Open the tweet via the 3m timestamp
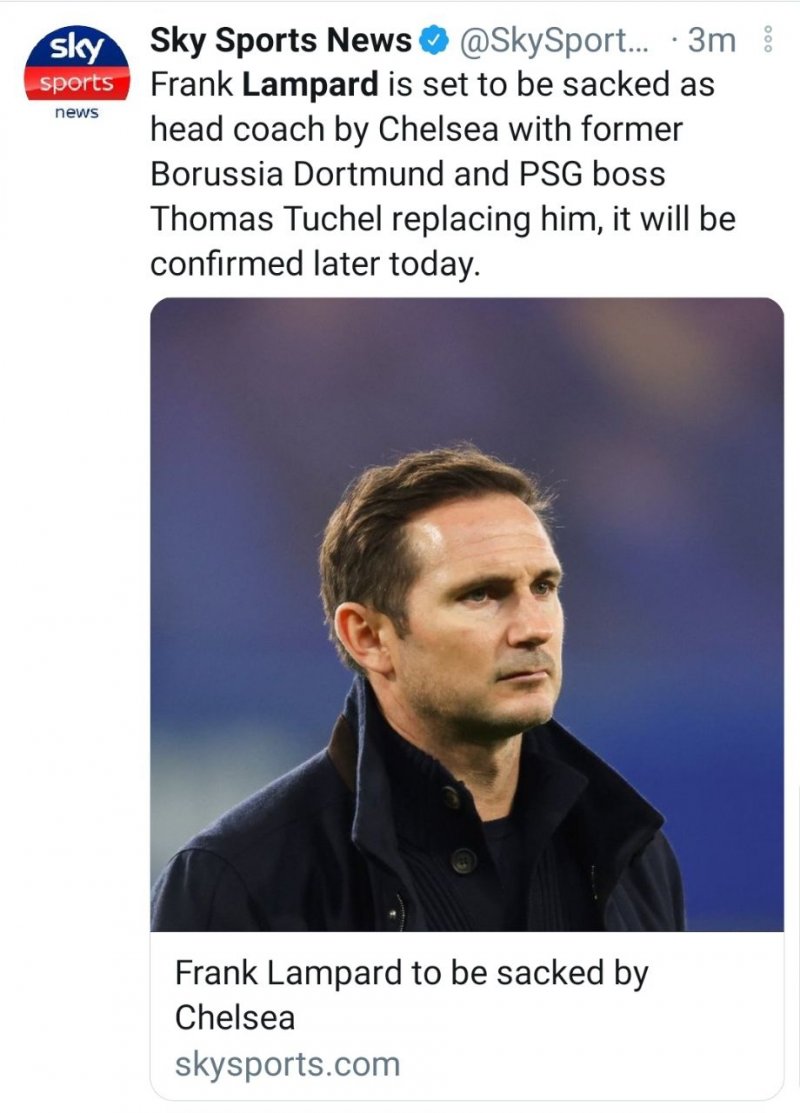 click(712, 41)
